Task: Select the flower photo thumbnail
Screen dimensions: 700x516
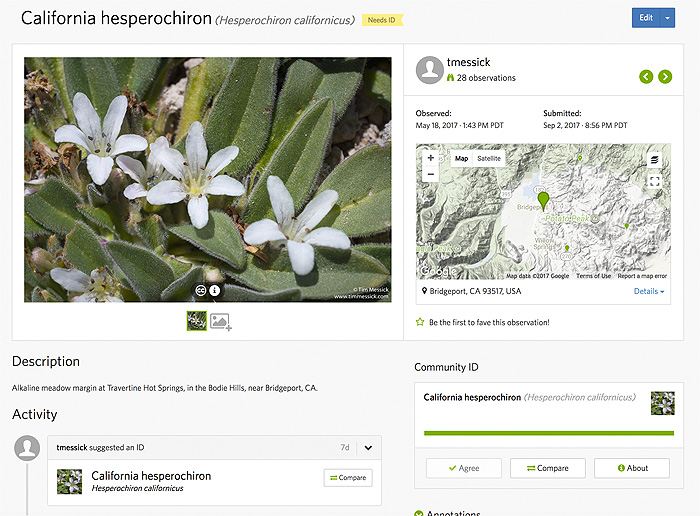Action: (197, 321)
